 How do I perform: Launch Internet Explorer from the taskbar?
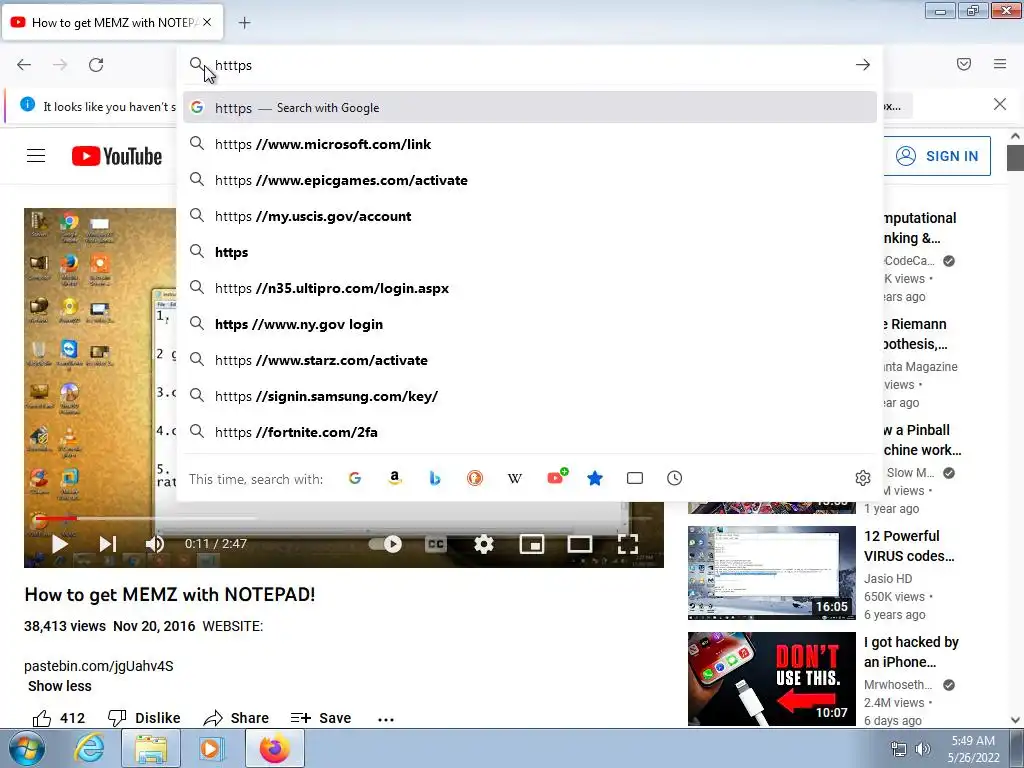(88, 749)
